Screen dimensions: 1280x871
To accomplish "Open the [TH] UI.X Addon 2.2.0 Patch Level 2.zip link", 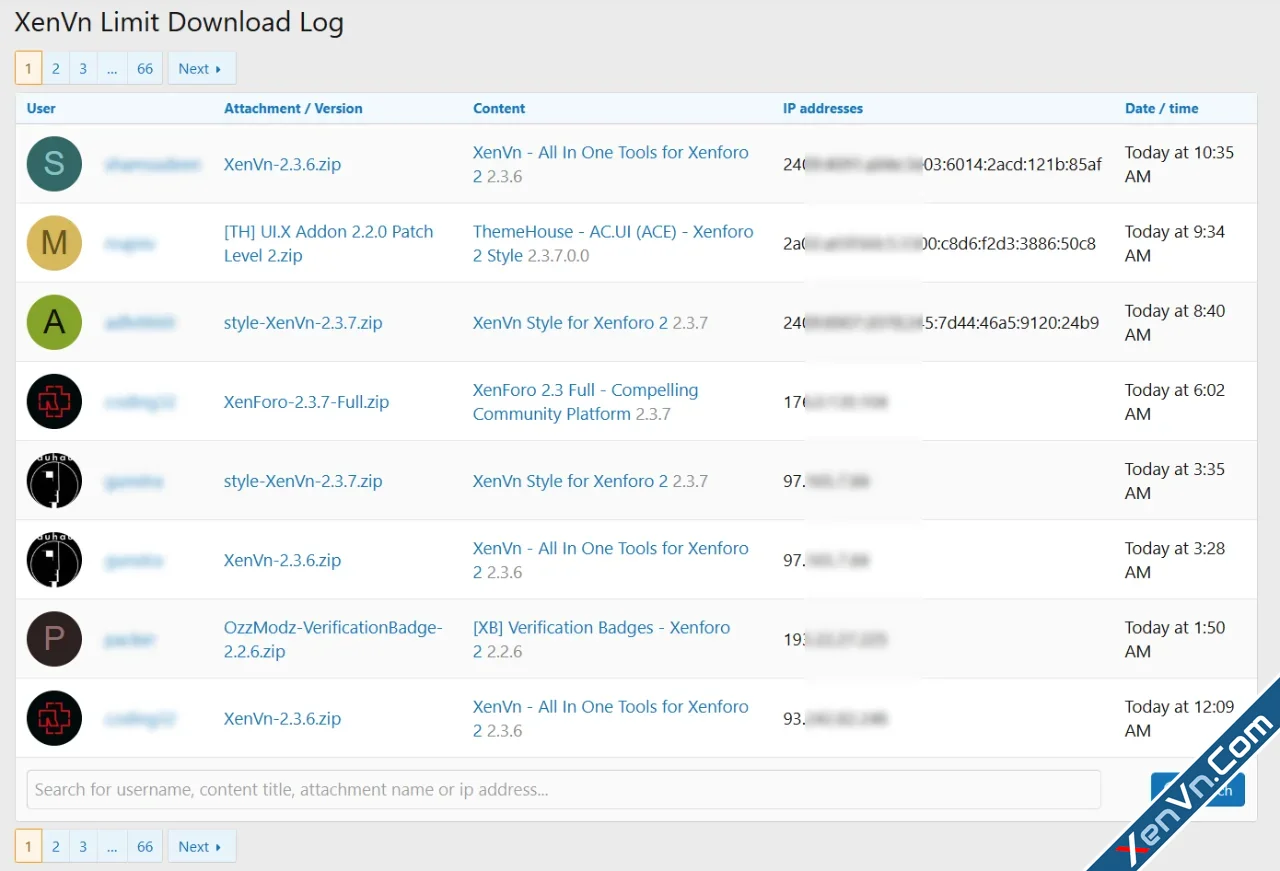I will [329, 243].
